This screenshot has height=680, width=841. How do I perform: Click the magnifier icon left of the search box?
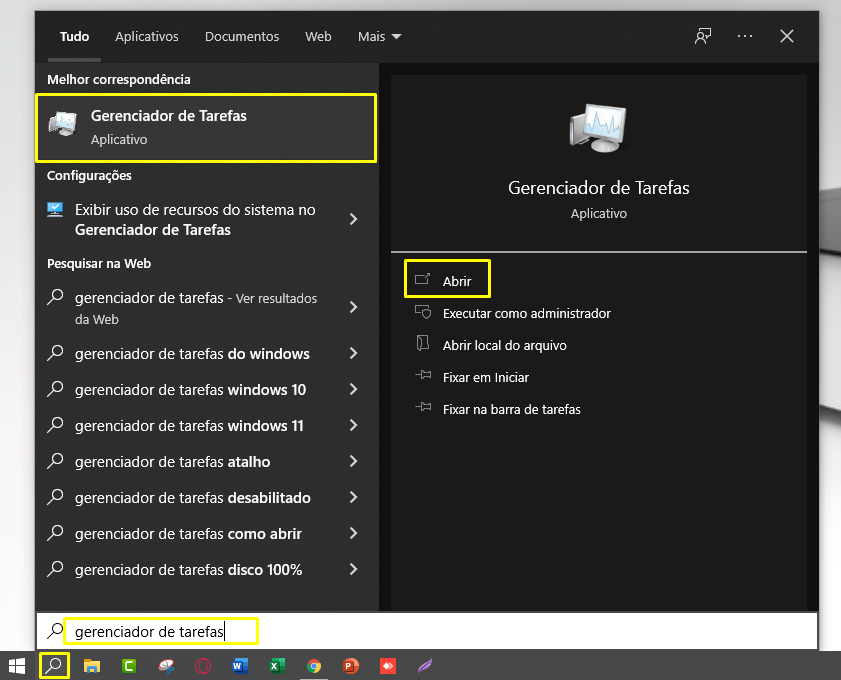[55, 631]
